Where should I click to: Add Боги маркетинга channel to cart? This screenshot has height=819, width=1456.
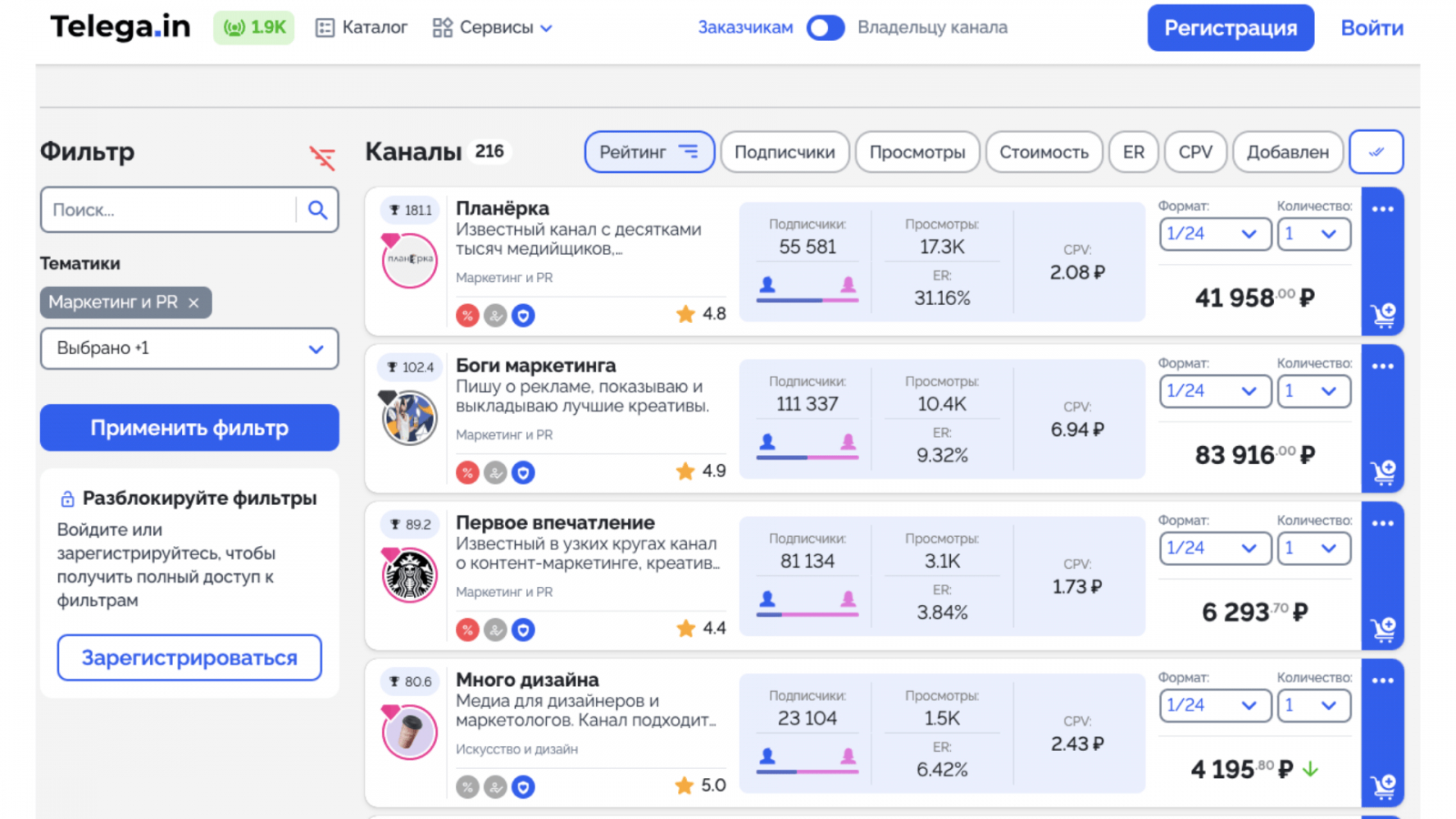click(x=1383, y=472)
